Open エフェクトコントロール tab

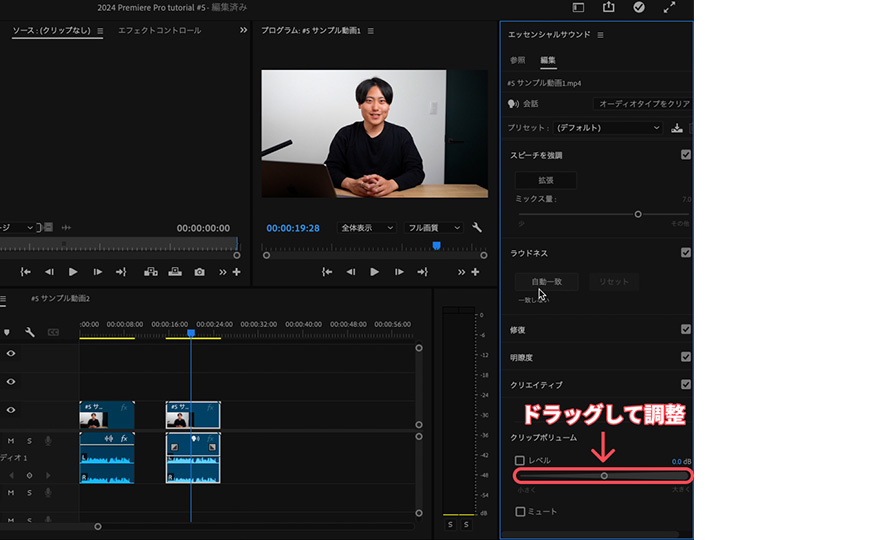click(x=160, y=30)
